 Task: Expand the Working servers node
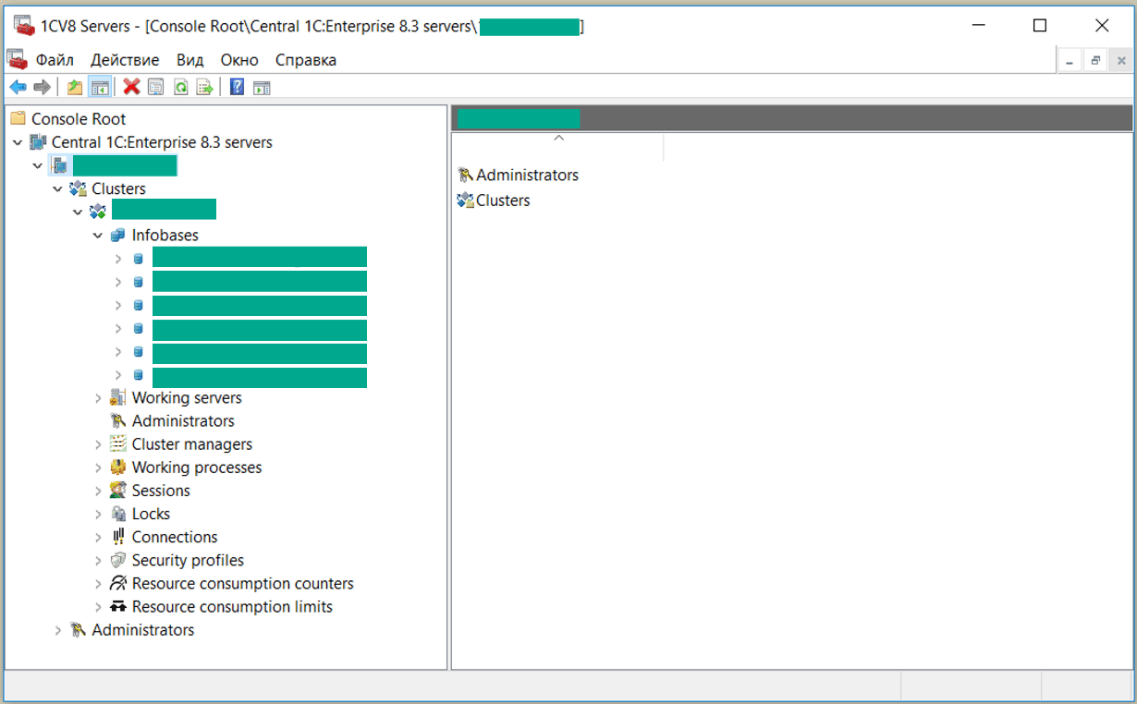click(x=98, y=398)
